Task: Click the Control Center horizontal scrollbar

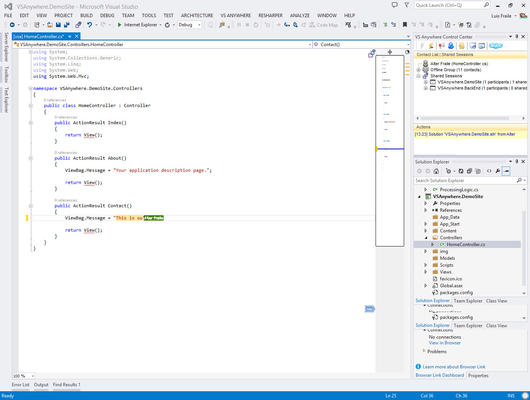Action: 465,118
